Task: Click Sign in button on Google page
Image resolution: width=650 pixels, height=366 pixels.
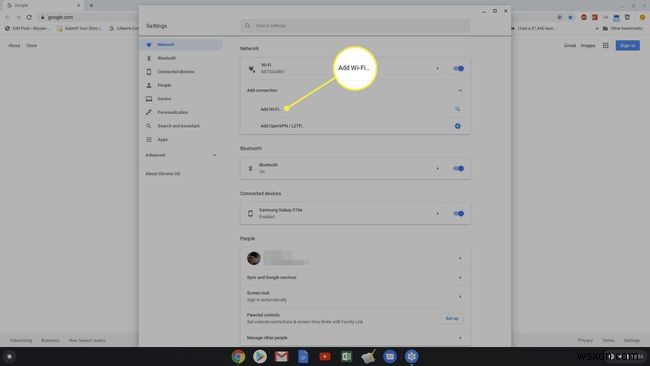Action: coord(627,46)
